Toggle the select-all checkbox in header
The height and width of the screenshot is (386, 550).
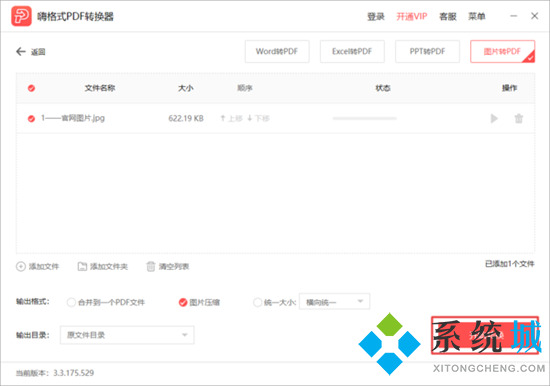coord(31,88)
